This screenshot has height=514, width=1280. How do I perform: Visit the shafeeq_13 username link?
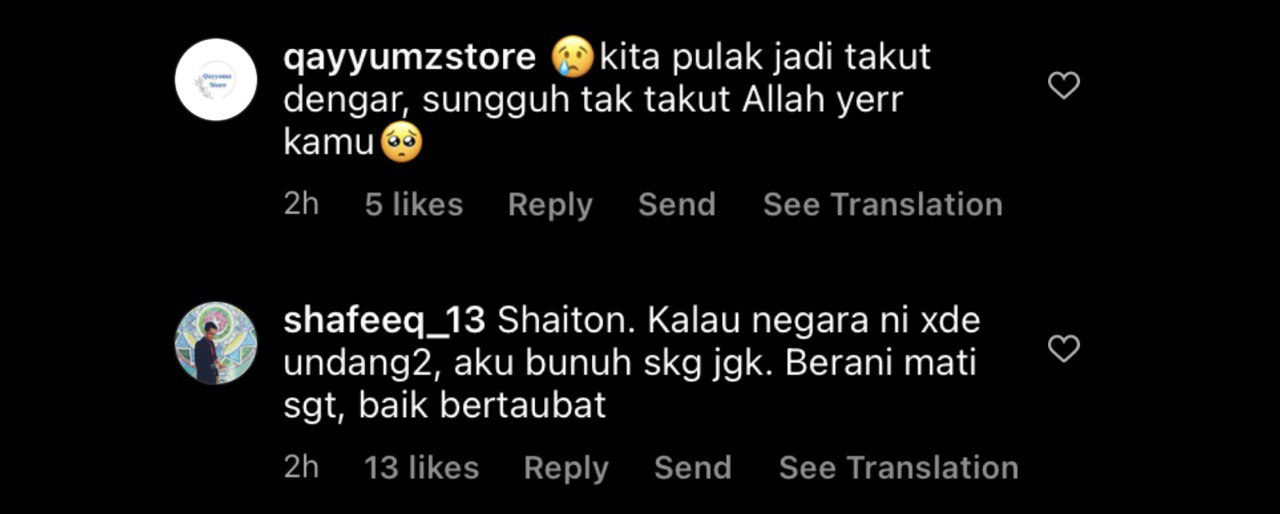(385, 321)
